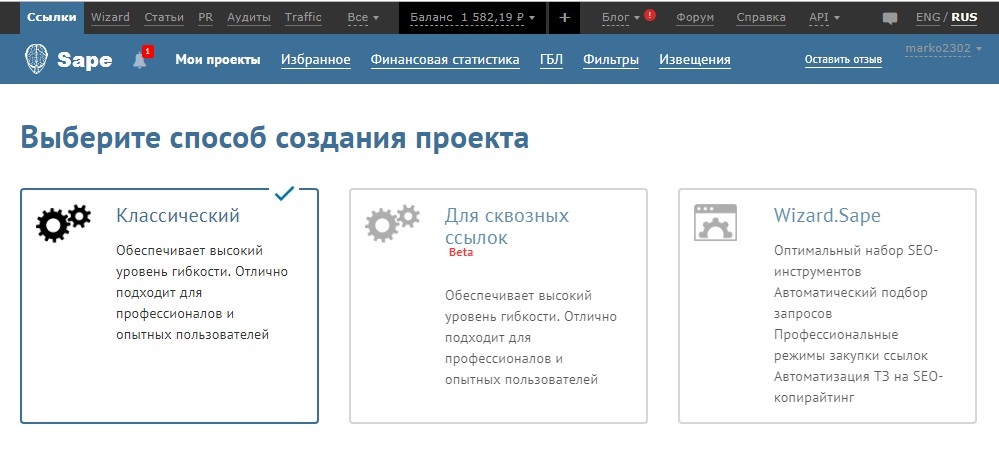The image size is (999, 463).
Task: Click the Классический card description text
Action: pyautogui.click(x=202, y=292)
